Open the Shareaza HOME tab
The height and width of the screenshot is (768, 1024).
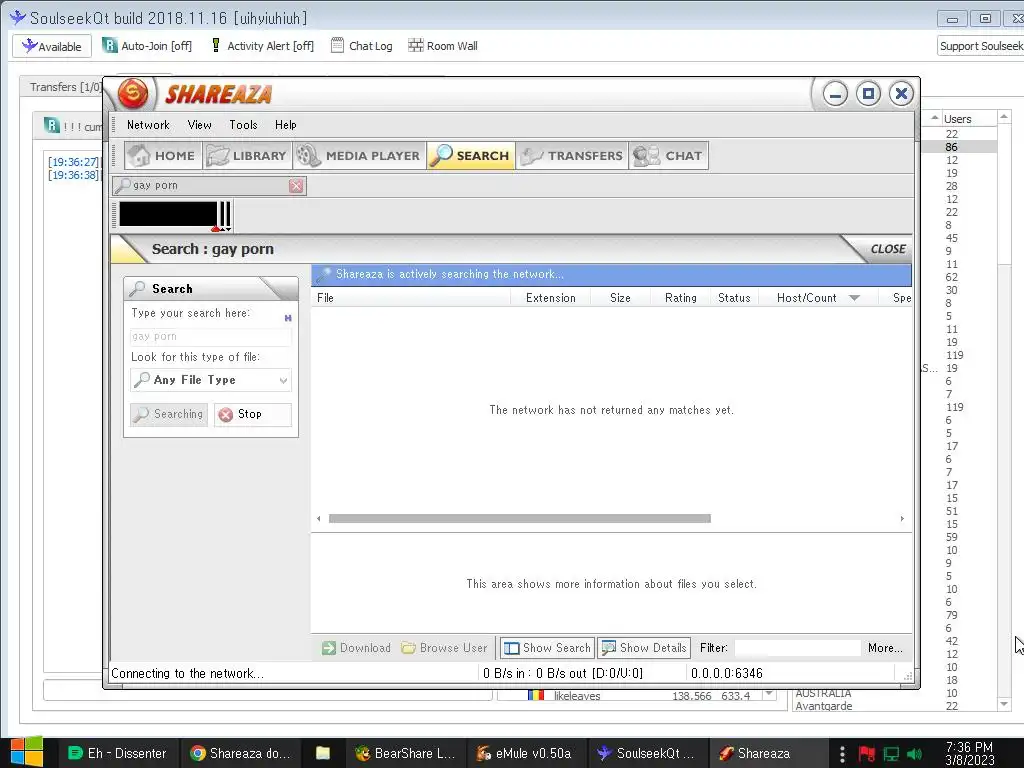163,155
